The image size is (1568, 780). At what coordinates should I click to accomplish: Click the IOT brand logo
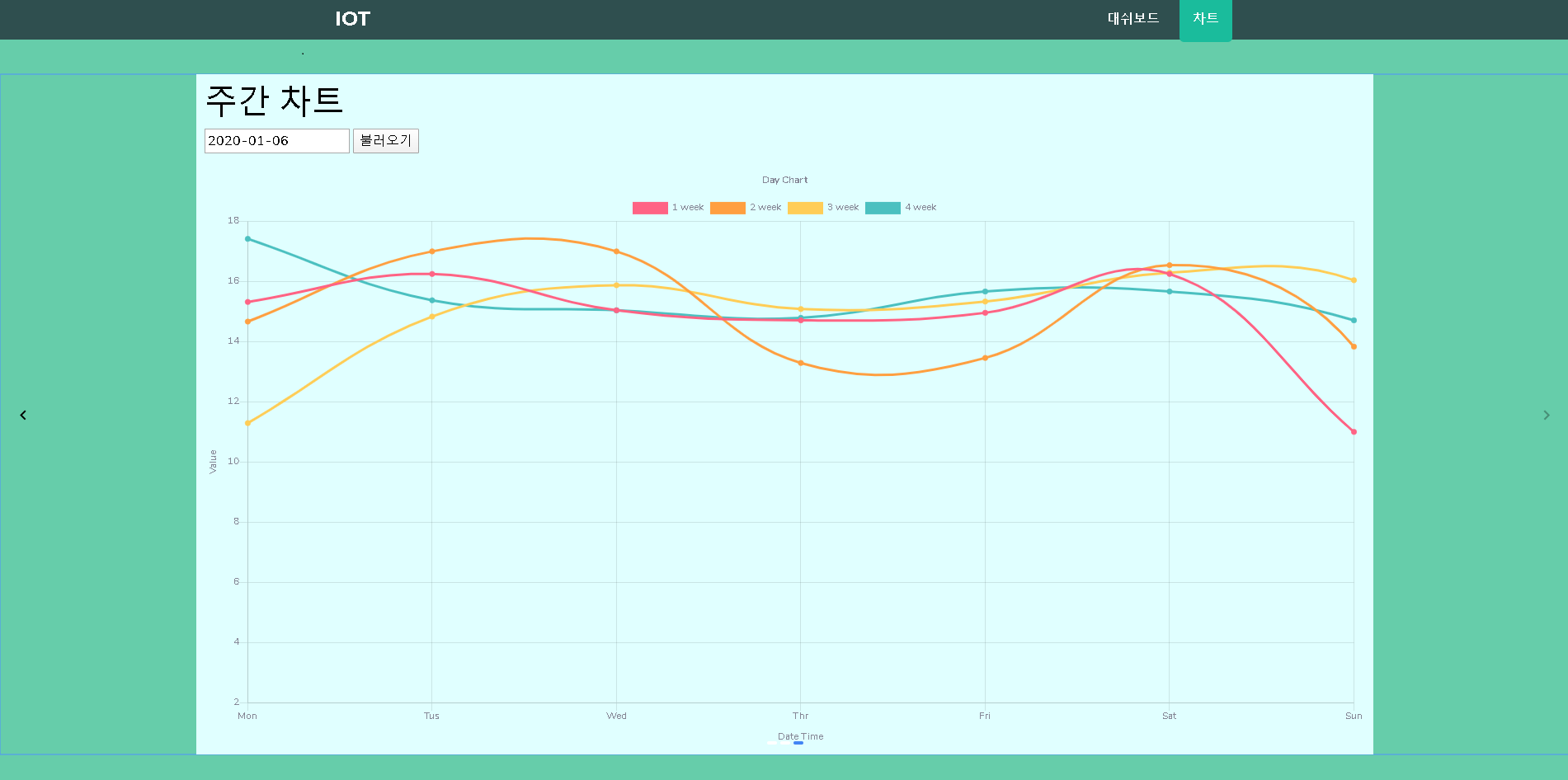353,19
